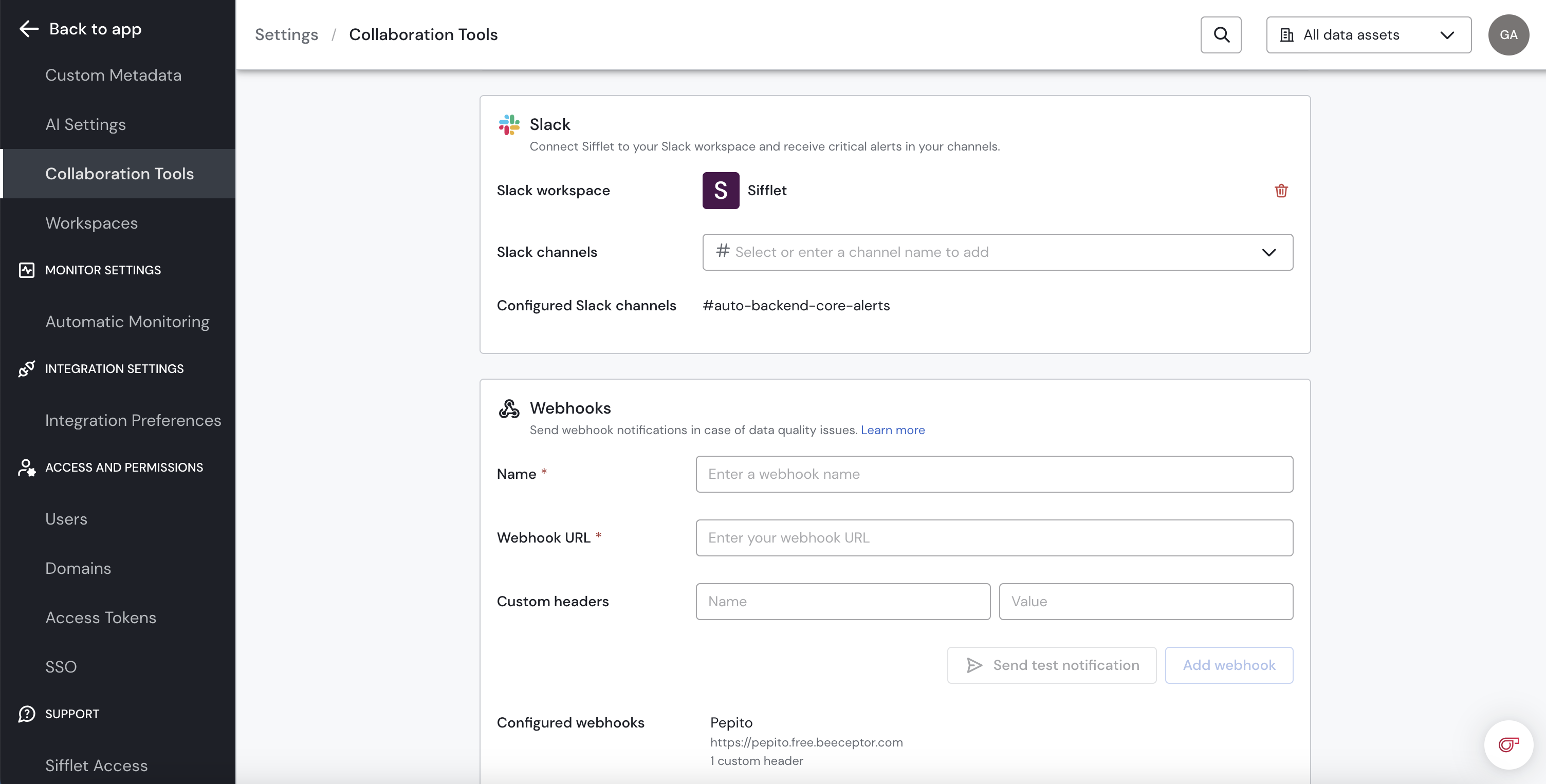Image resolution: width=1546 pixels, height=784 pixels.
Task: Click the Send test notification button
Action: tap(1052, 665)
